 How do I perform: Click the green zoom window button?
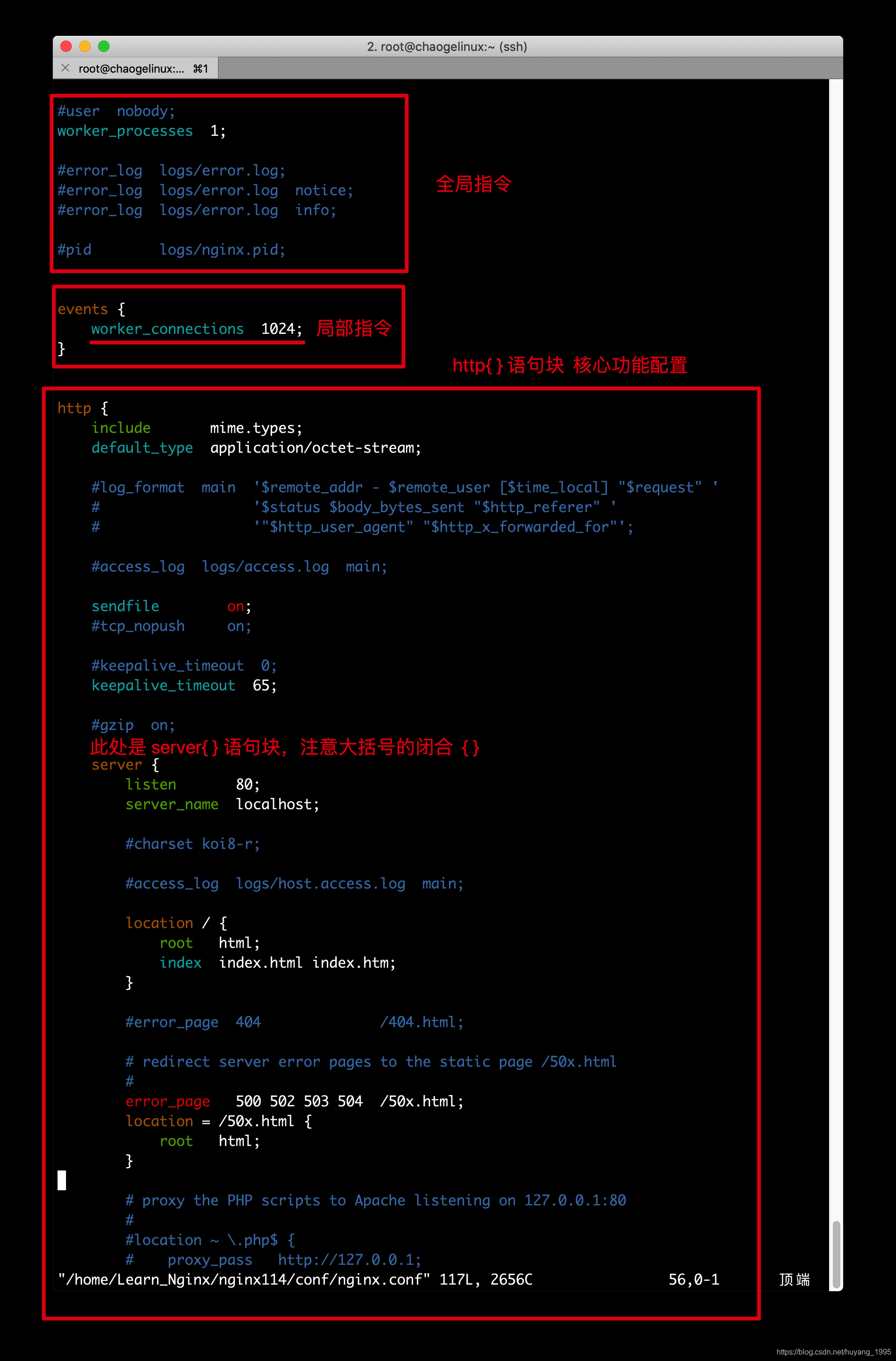[x=103, y=46]
